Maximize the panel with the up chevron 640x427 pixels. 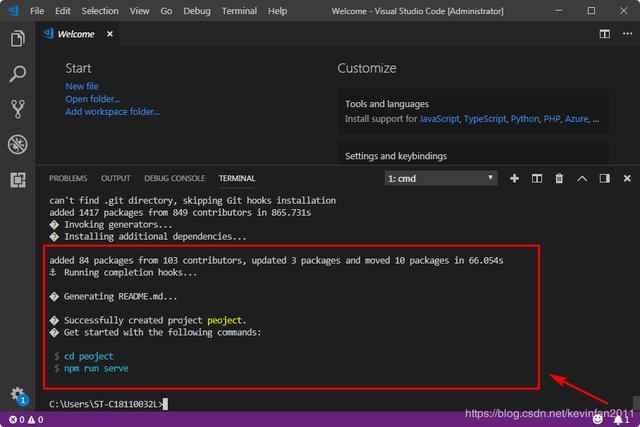click(582, 178)
